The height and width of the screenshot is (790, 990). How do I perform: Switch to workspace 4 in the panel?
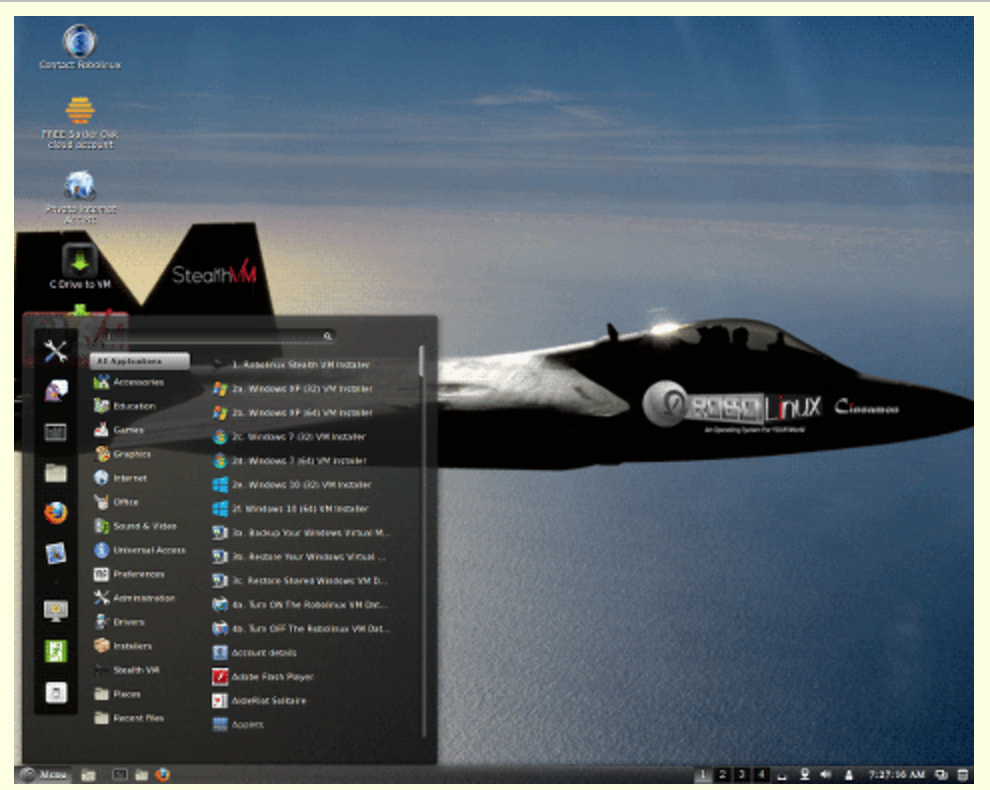click(x=762, y=774)
